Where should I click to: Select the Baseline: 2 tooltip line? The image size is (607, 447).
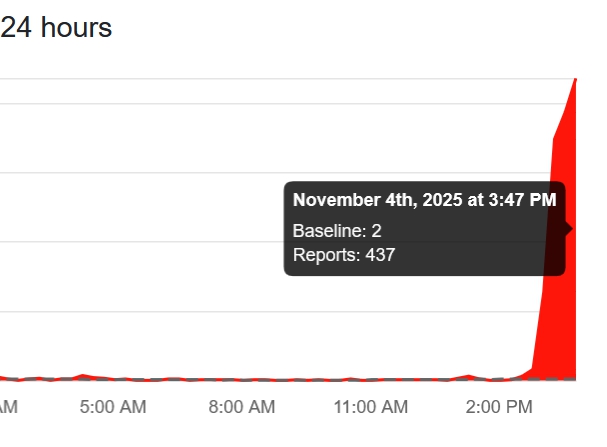tap(337, 231)
